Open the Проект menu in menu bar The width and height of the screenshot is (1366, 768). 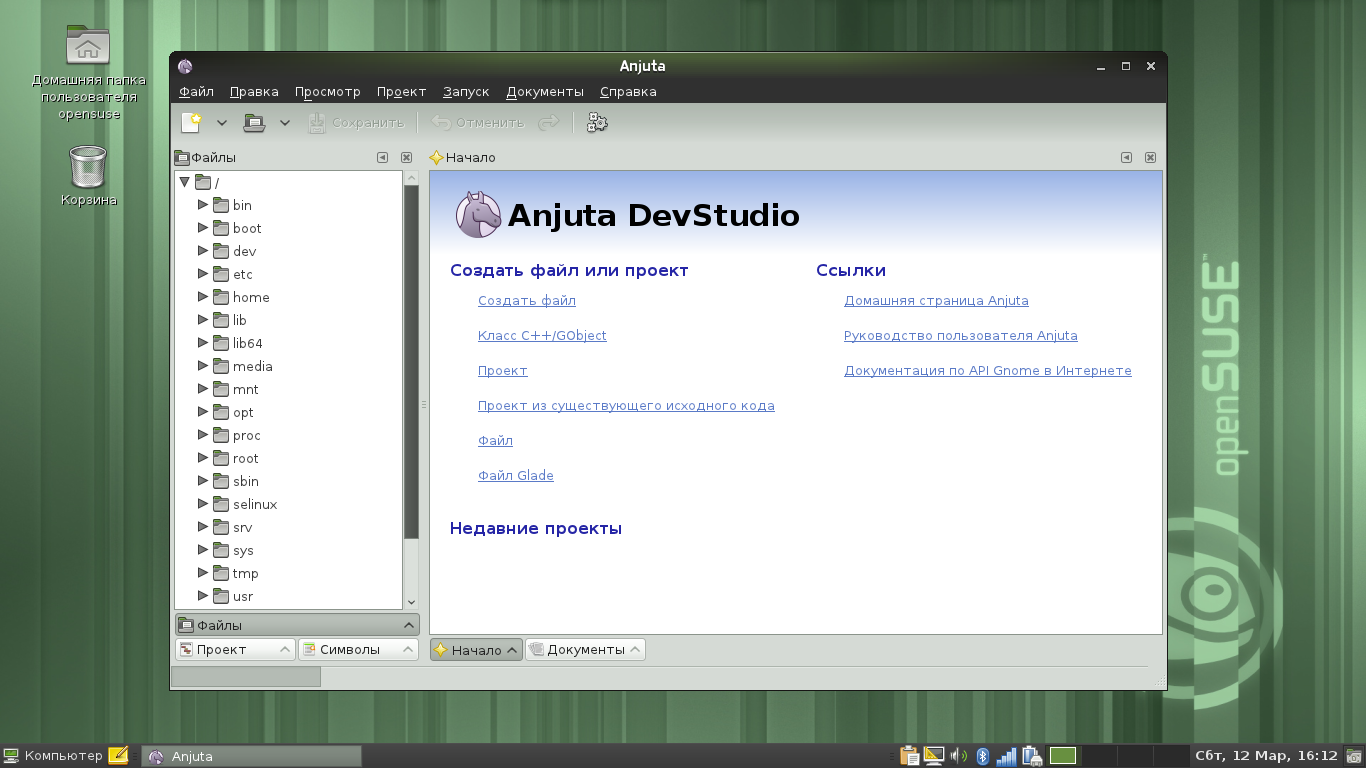[401, 92]
